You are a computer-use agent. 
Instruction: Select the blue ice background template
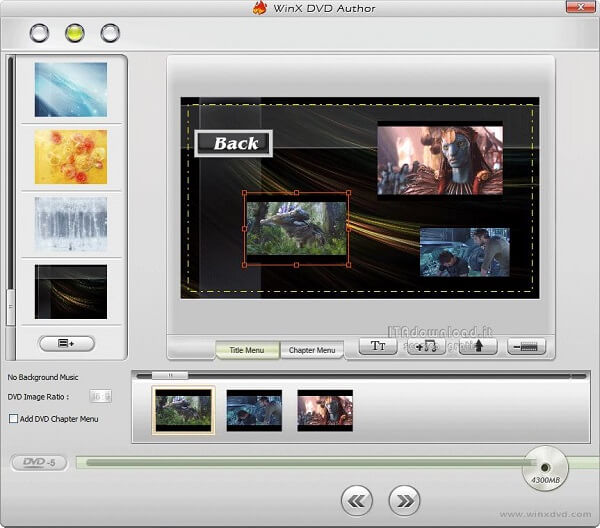[71, 90]
